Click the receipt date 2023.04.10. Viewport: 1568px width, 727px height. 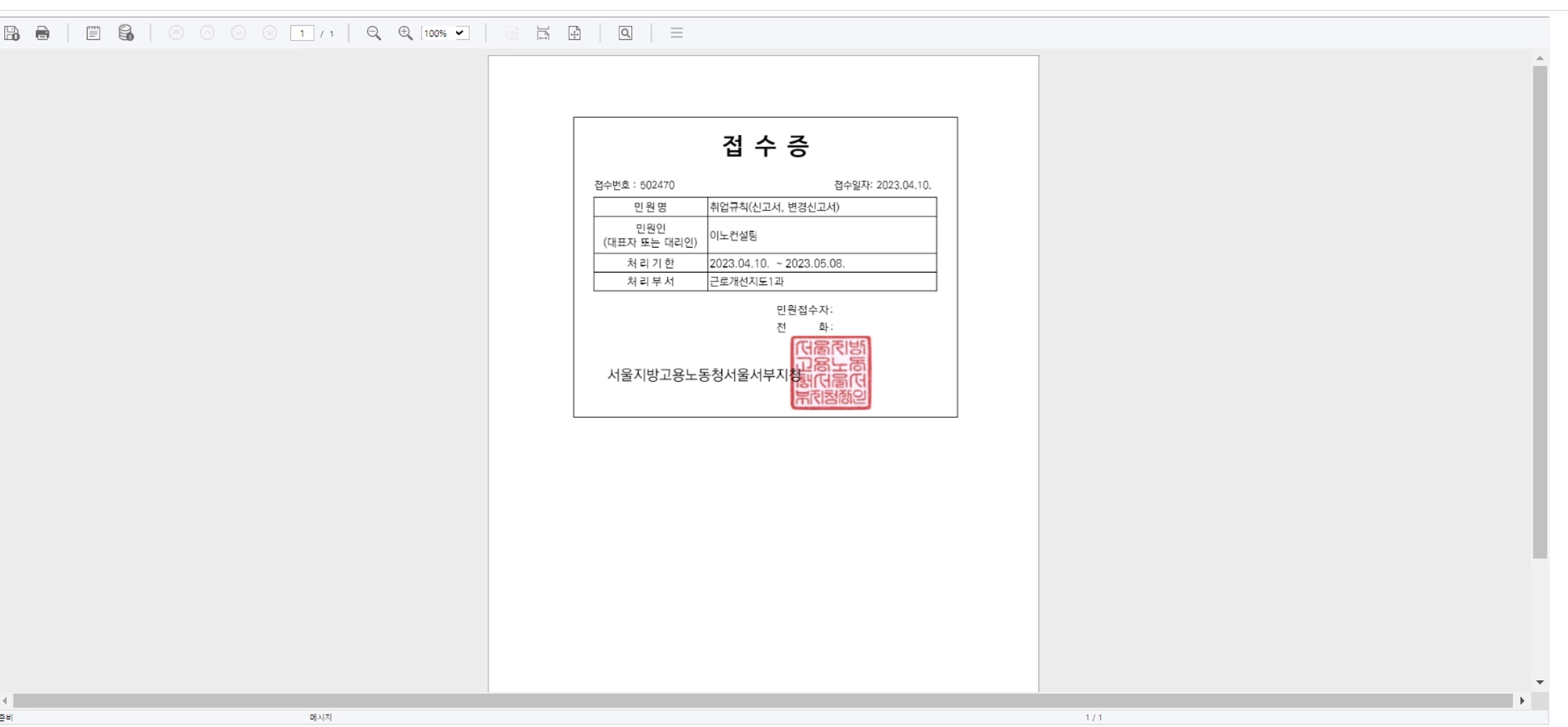pos(903,185)
